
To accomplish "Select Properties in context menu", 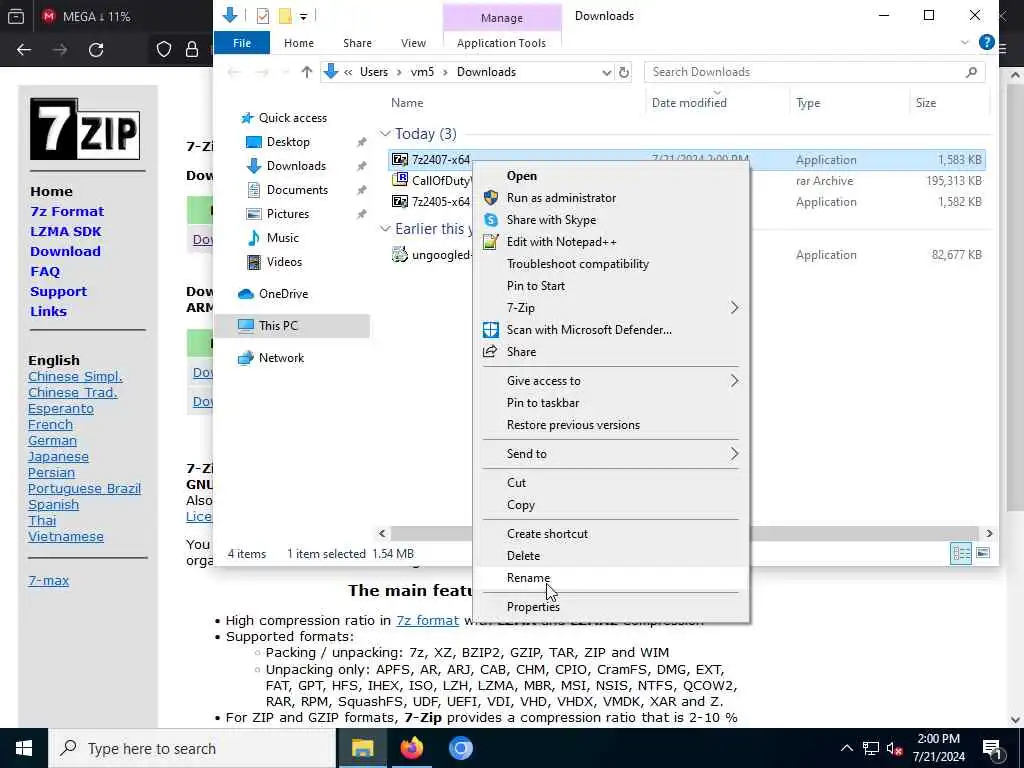I will tap(611, 607).
